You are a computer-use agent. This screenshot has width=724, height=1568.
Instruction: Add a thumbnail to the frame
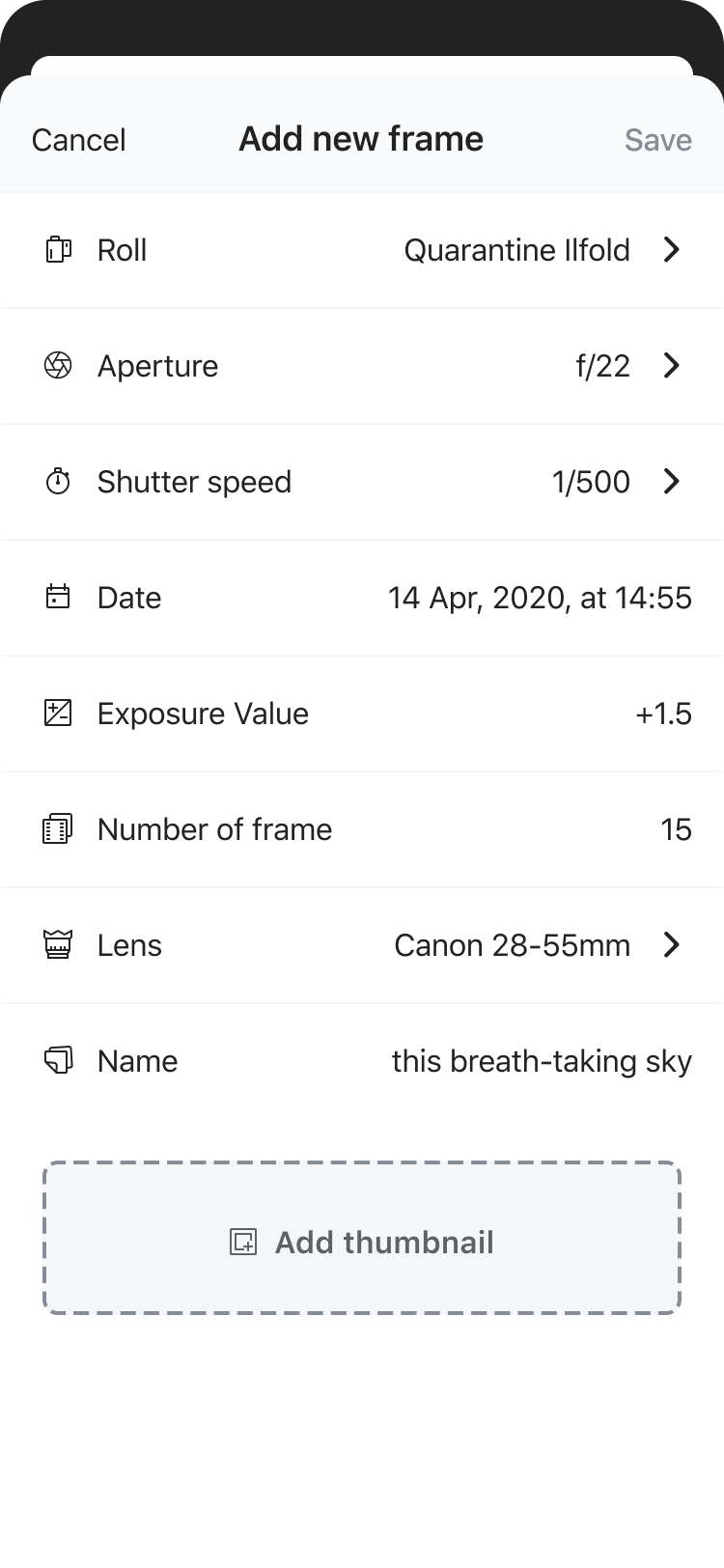point(362,1238)
